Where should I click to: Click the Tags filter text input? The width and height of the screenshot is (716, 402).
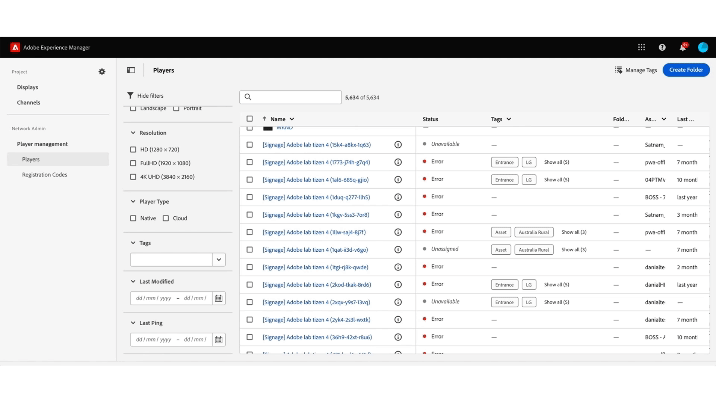click(171, 259)
